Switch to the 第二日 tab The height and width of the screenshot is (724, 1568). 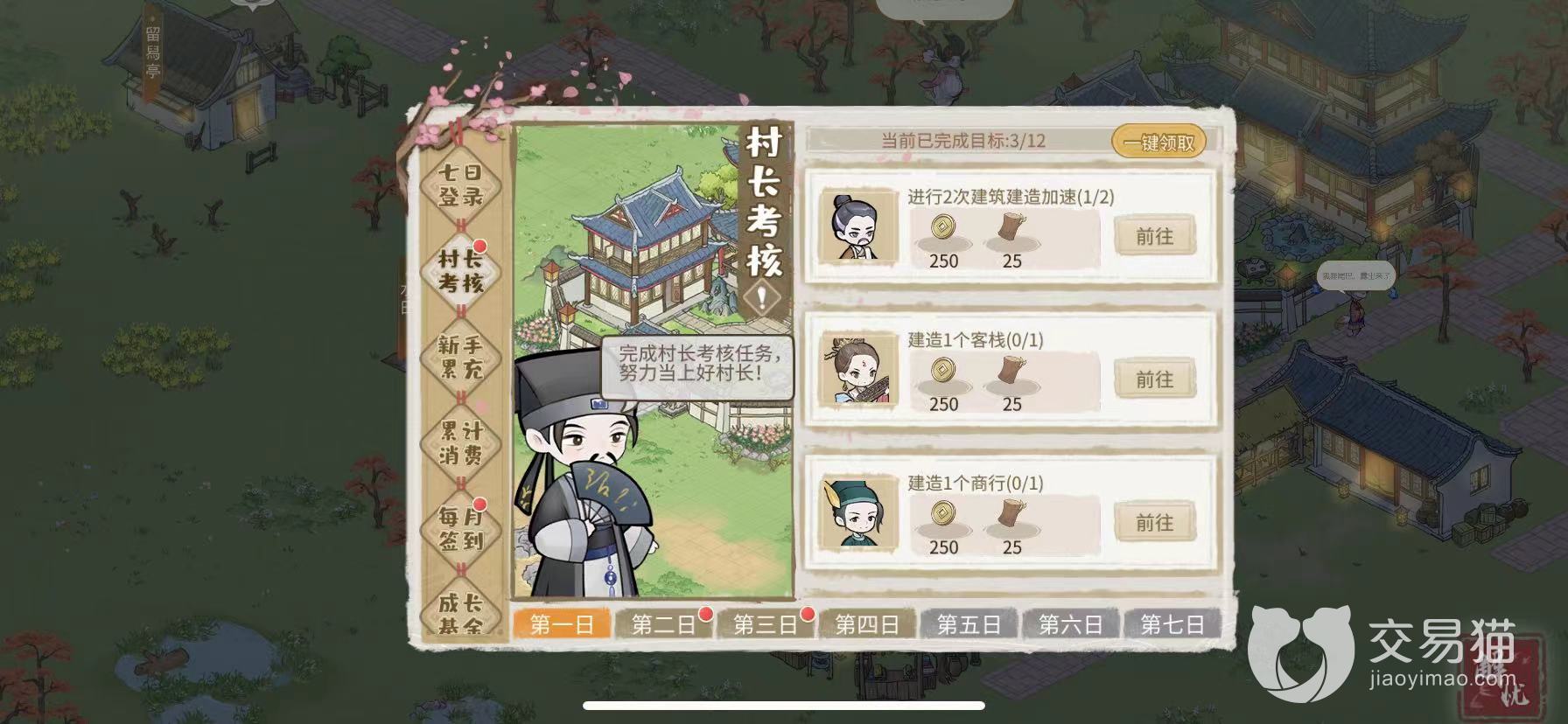click(x=663, y=624)
